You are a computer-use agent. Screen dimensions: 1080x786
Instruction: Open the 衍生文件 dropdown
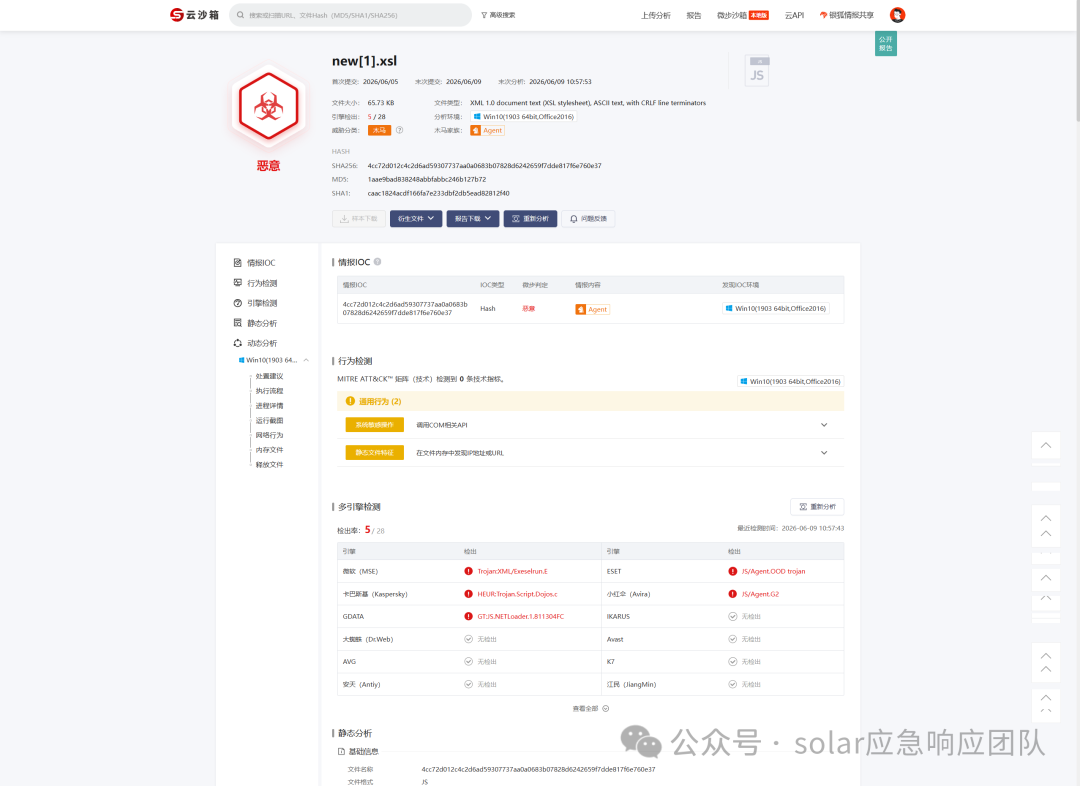point(416,218)
